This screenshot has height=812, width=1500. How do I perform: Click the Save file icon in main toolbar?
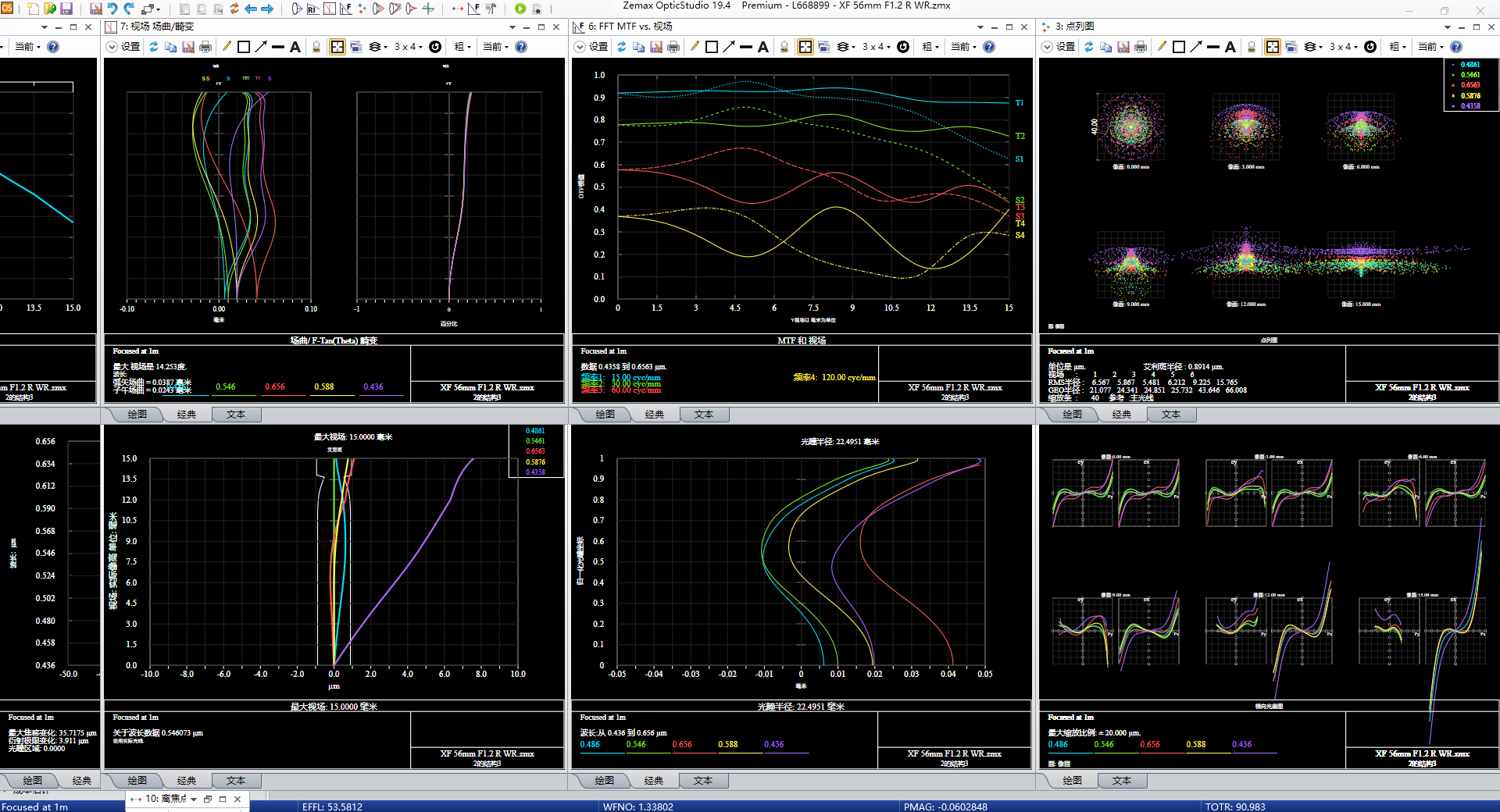tap(66, 9)
